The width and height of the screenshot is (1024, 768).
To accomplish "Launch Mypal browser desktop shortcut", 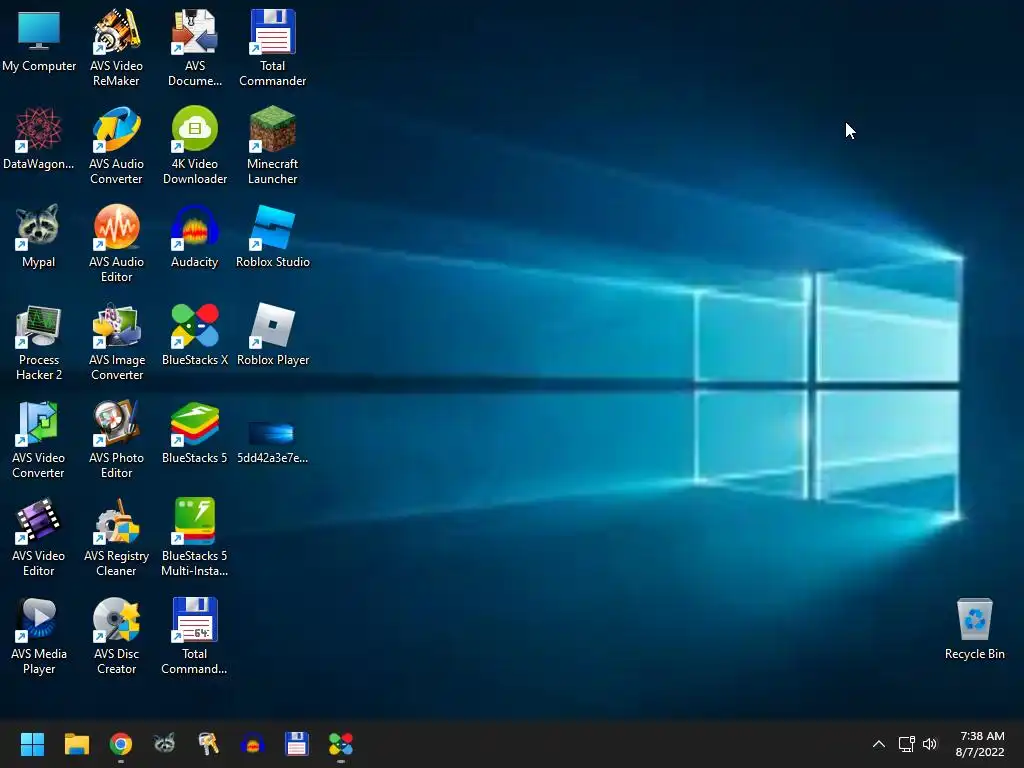I will [39, 237].
